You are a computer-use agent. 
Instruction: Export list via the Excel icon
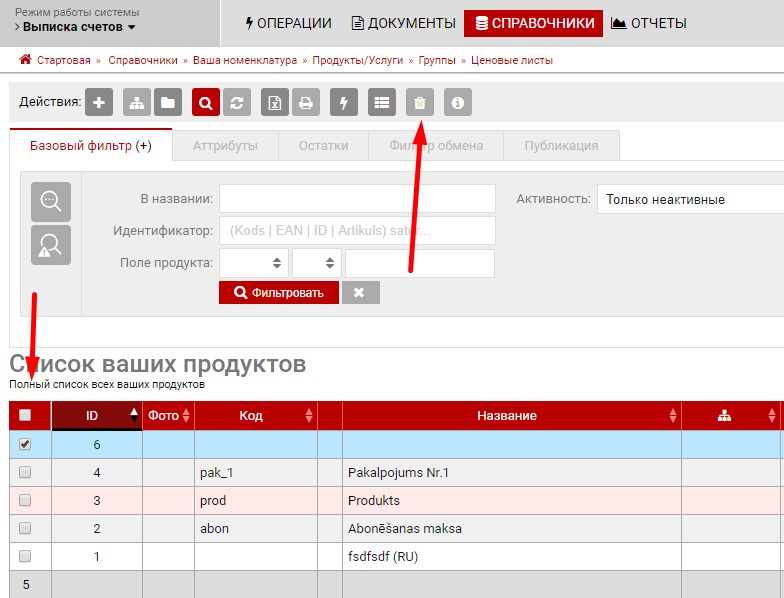click(x=275, y=102)
